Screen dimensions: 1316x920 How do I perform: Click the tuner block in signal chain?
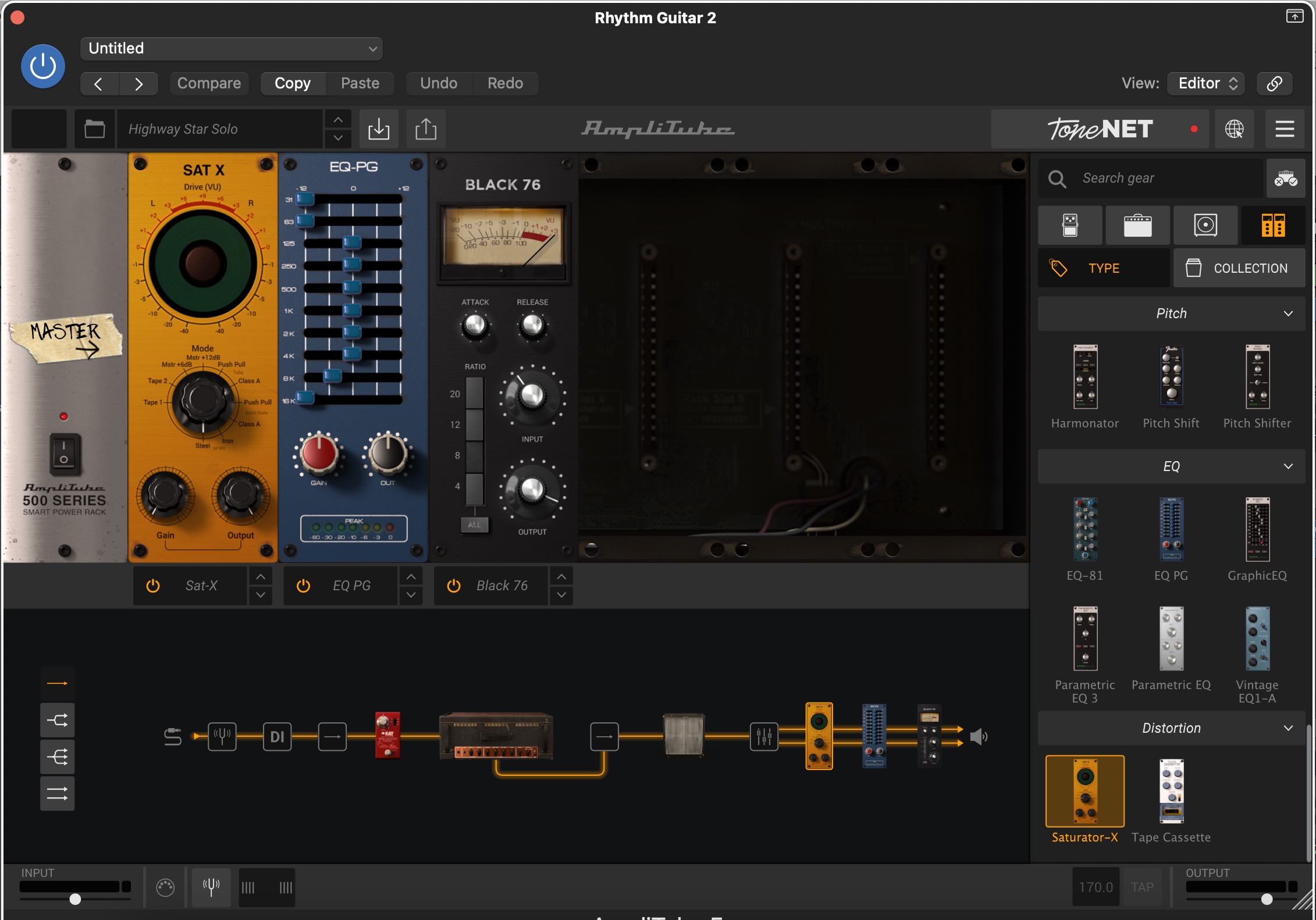click(222, 737)
